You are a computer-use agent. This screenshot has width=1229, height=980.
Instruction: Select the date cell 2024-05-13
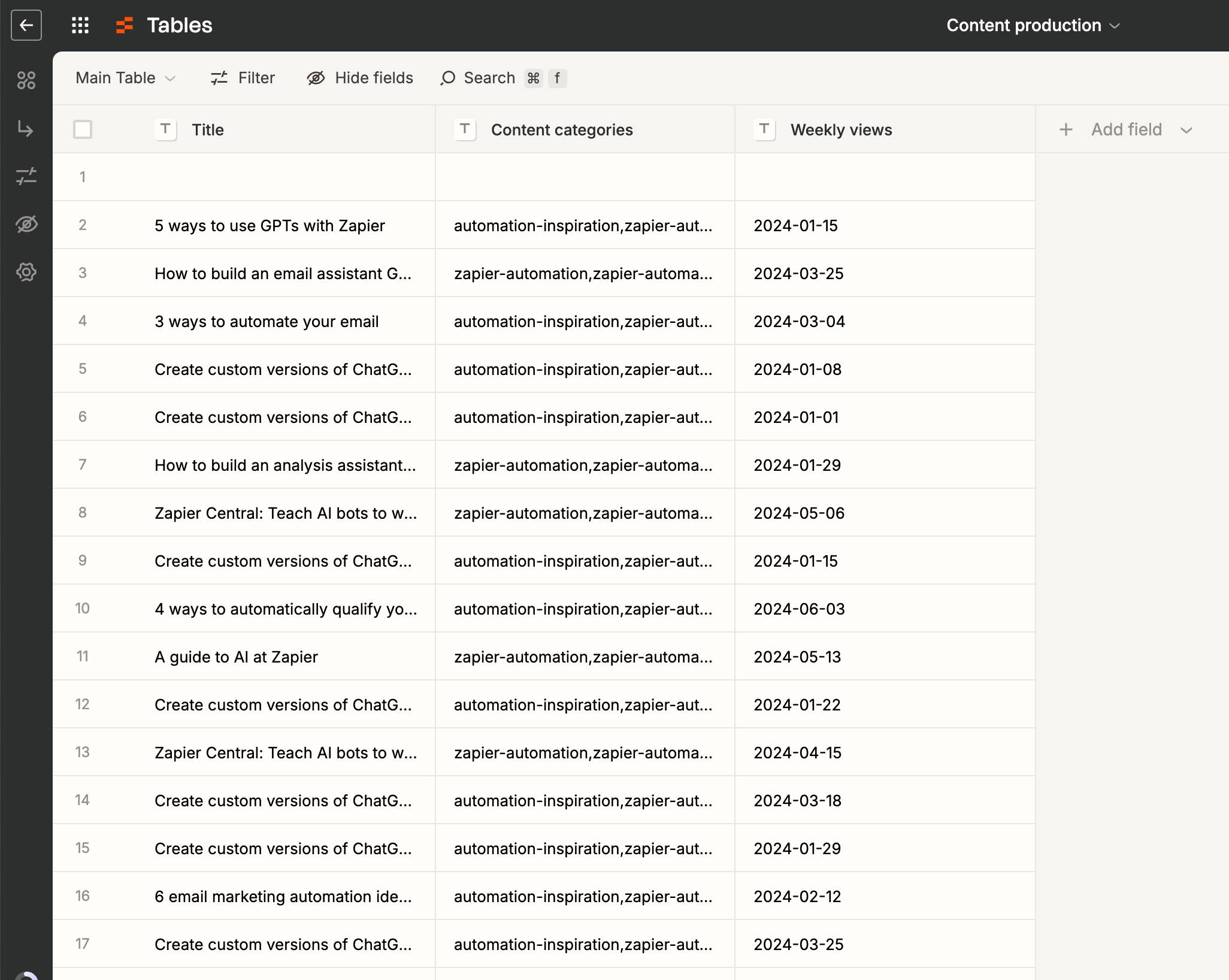[885, 657]
